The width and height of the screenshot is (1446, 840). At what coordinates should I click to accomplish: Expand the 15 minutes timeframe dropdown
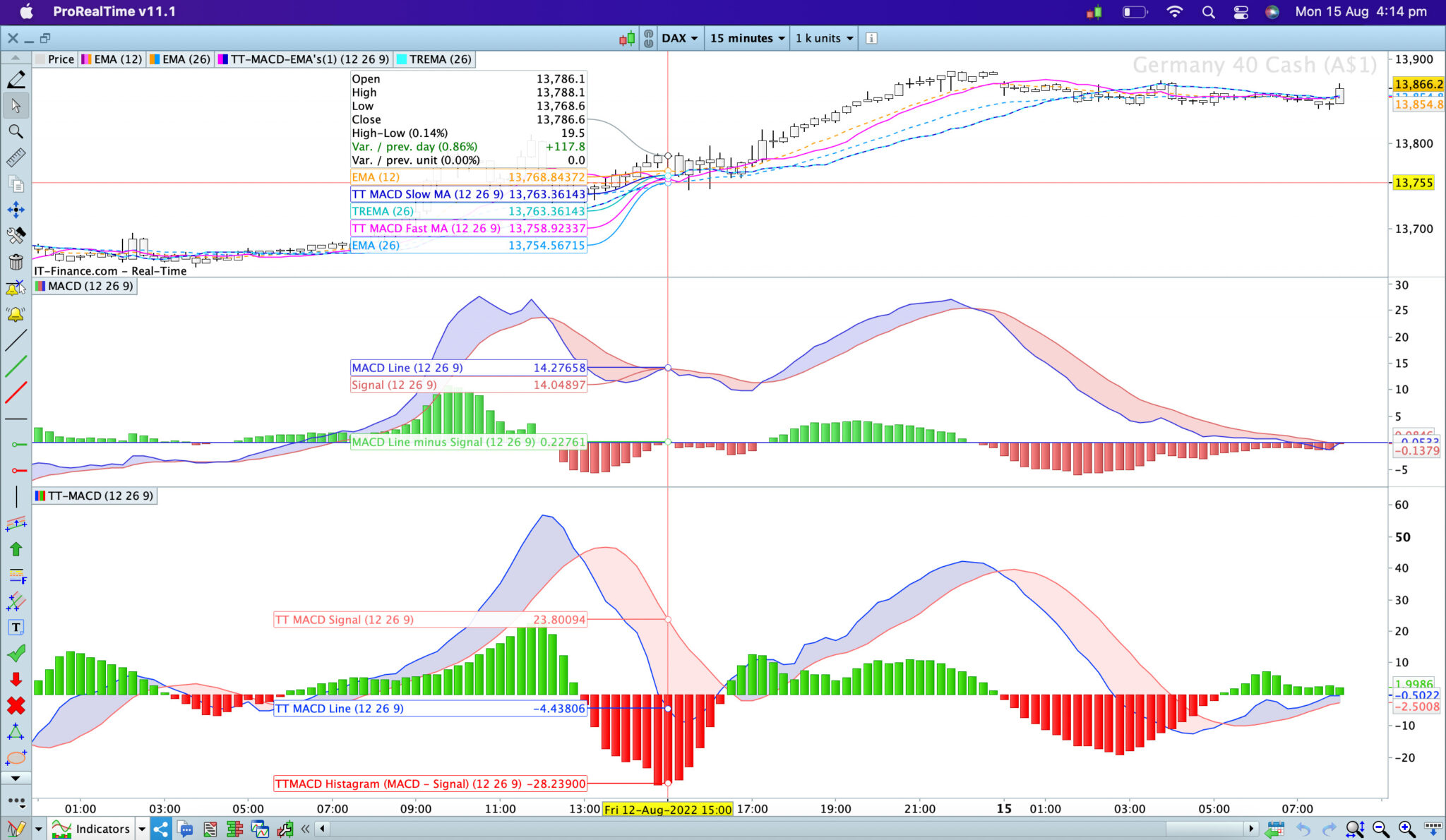point(747,39)
